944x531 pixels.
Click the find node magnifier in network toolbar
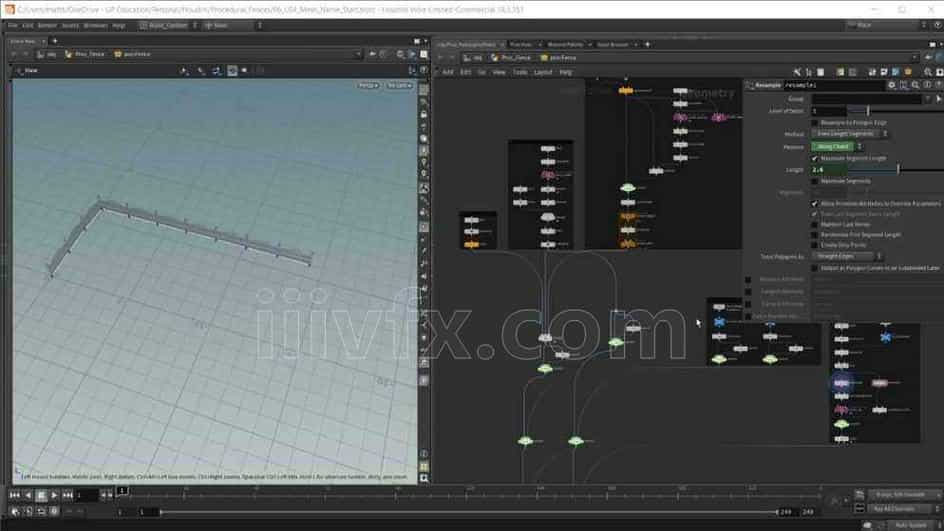click(x=928, y=72)
